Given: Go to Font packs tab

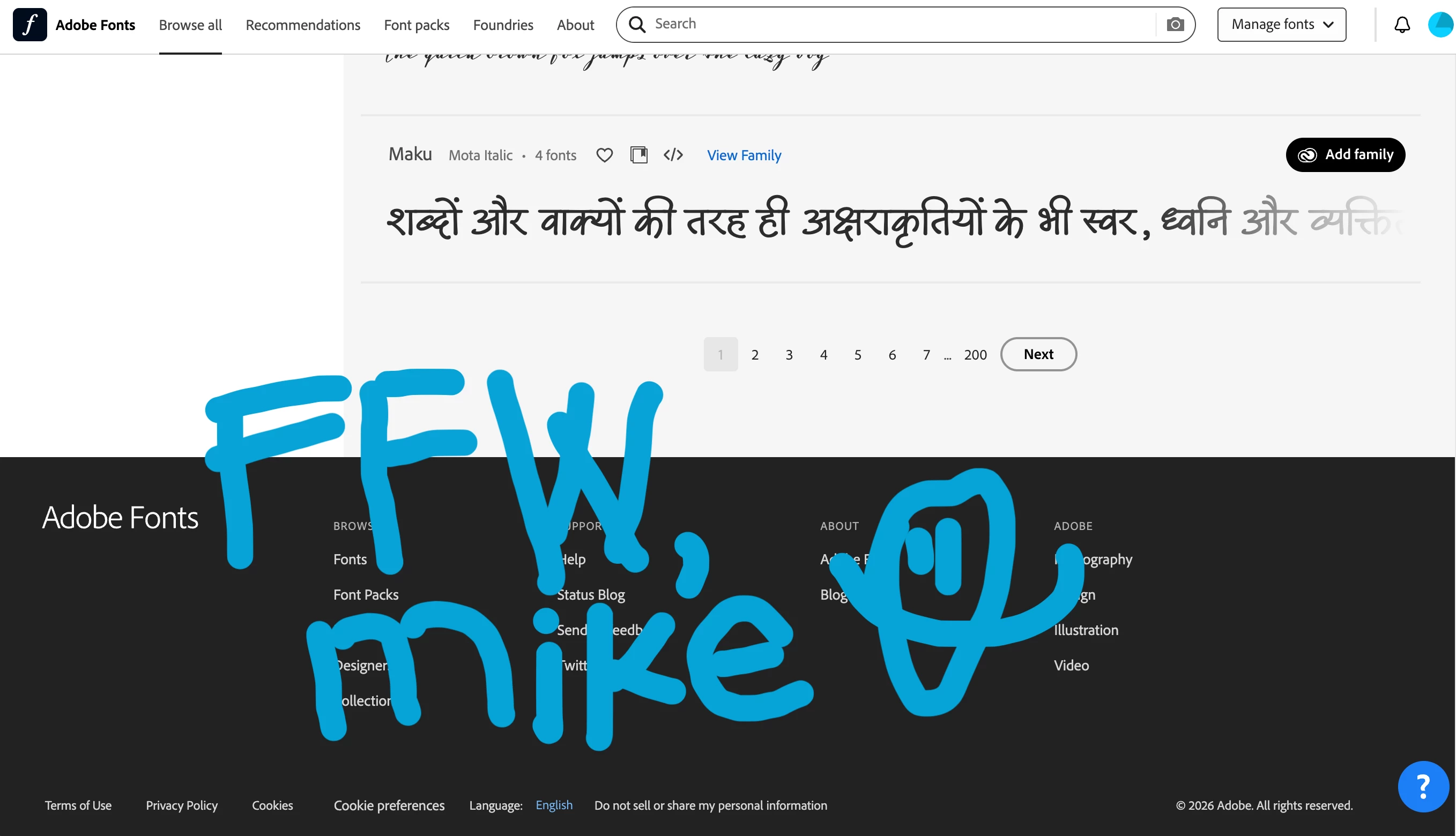Looking at the screenshot, I should (x=417, y=25).
